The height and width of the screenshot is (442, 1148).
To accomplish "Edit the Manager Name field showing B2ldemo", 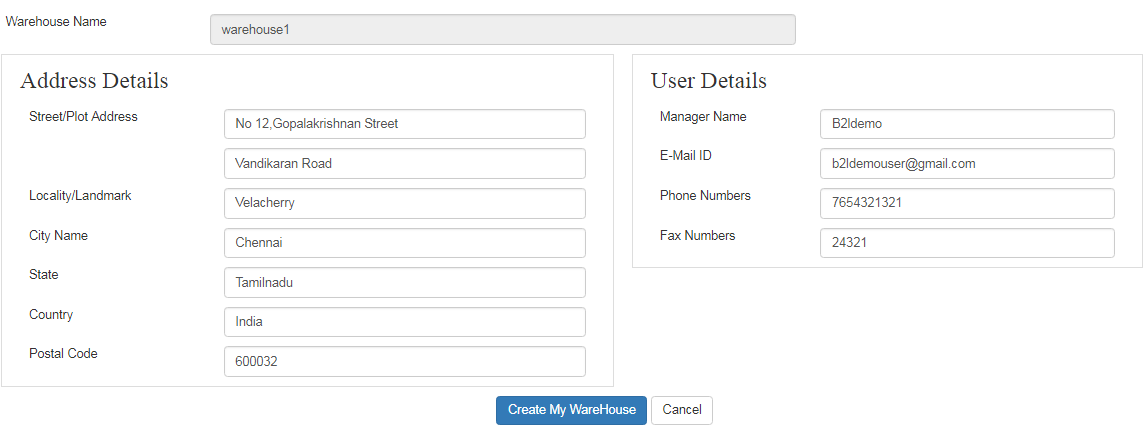I will [966, 124].
